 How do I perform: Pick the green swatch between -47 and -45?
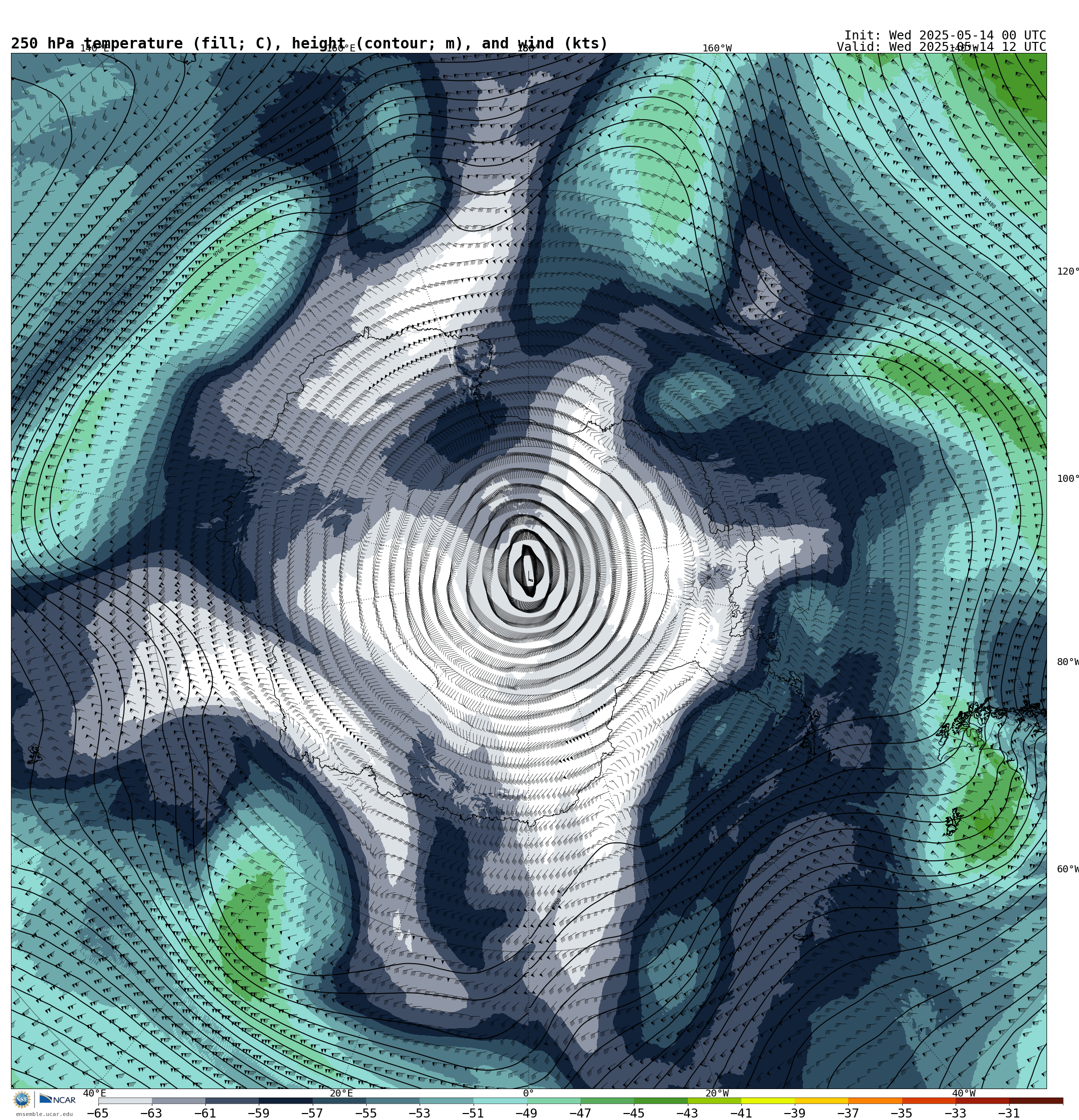pos(607,1101)
